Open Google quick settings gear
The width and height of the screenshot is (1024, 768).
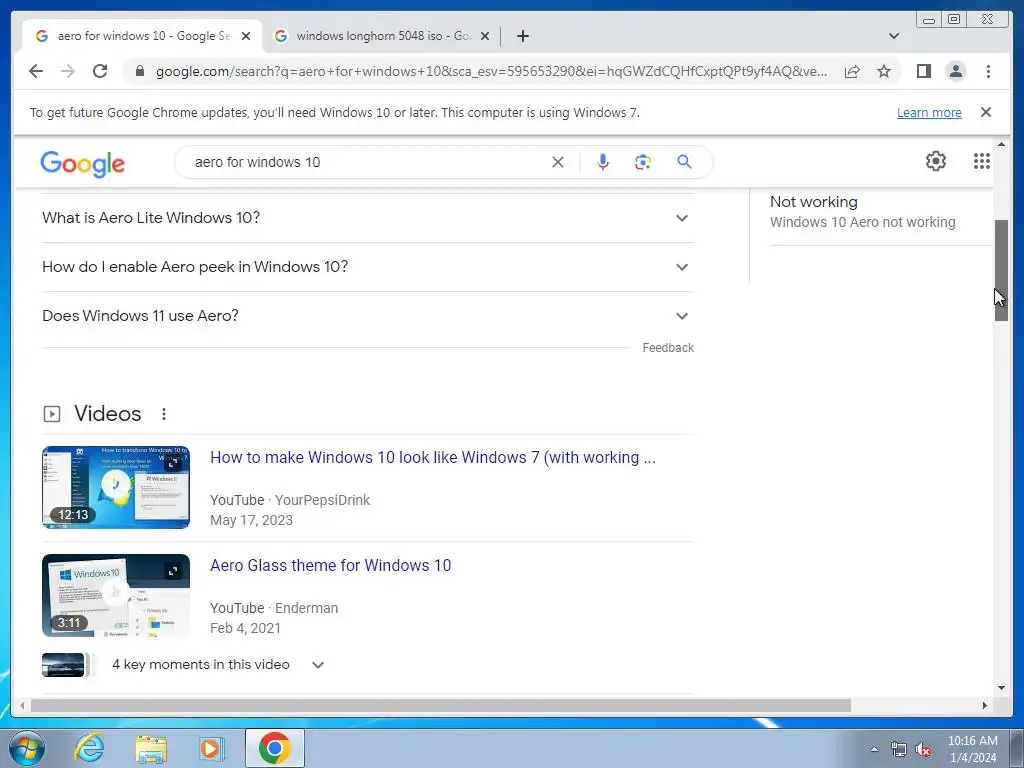coord(935,161)
